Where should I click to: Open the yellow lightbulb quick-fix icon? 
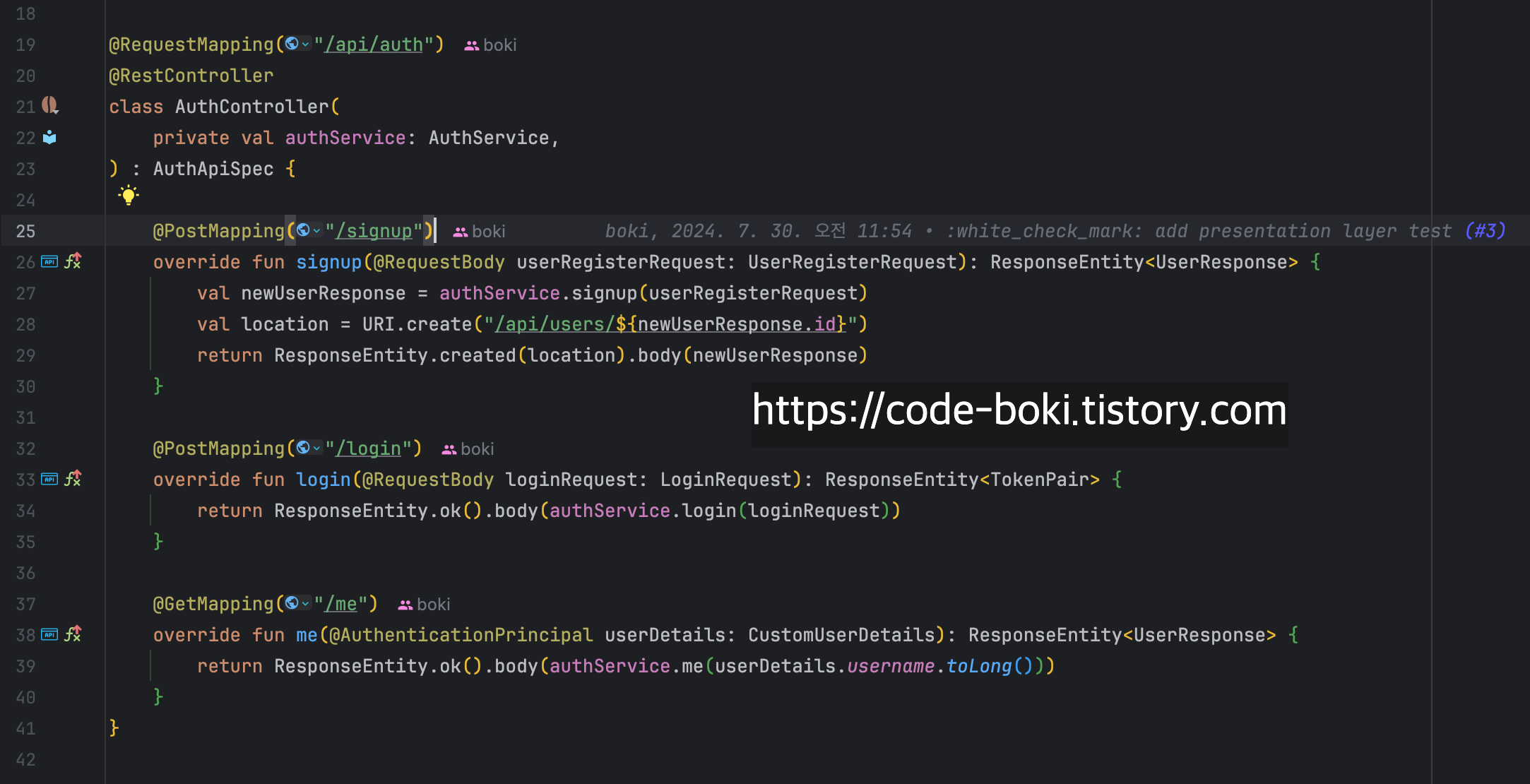click(129, 196)
